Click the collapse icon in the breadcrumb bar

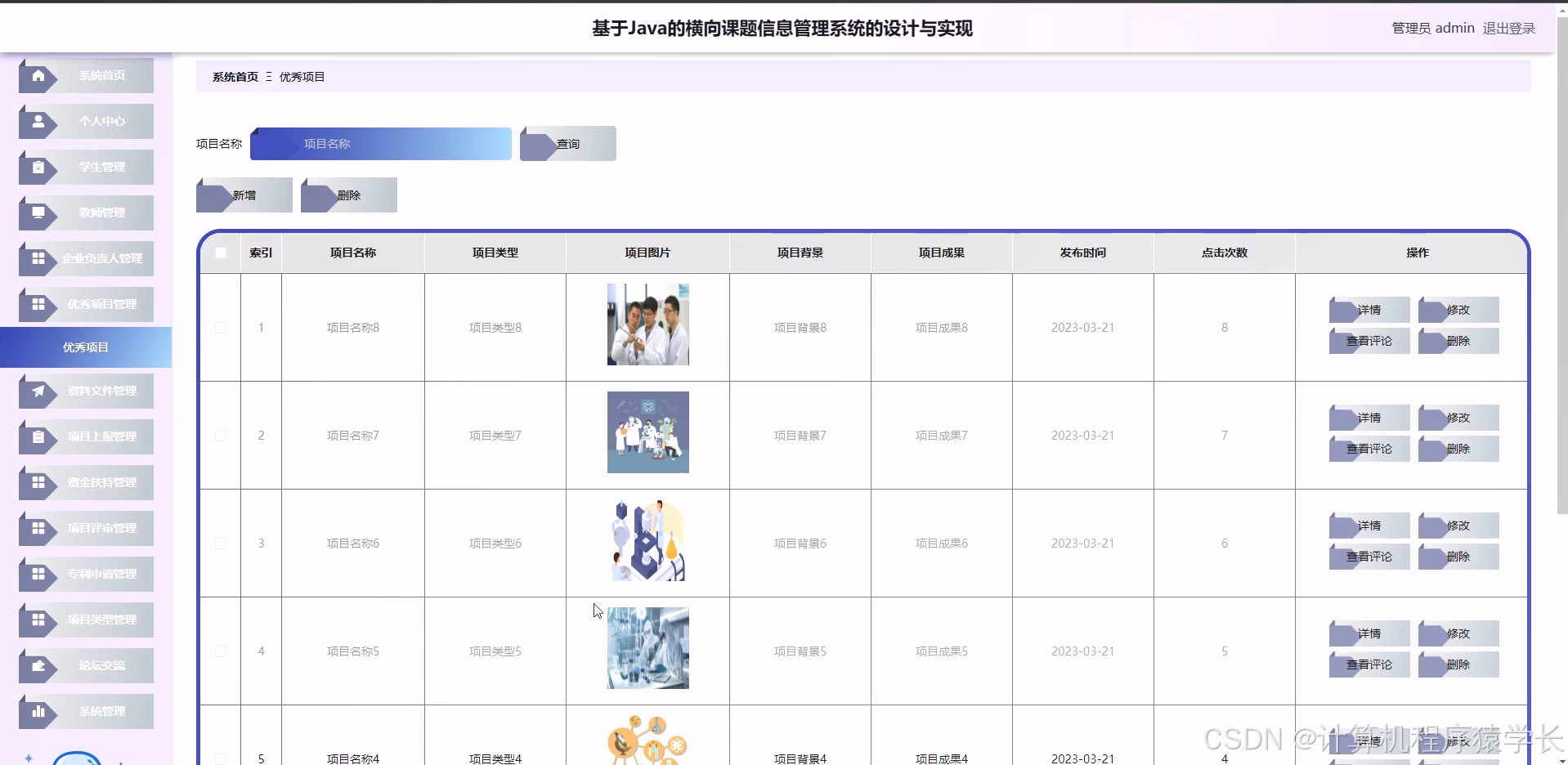267,76
